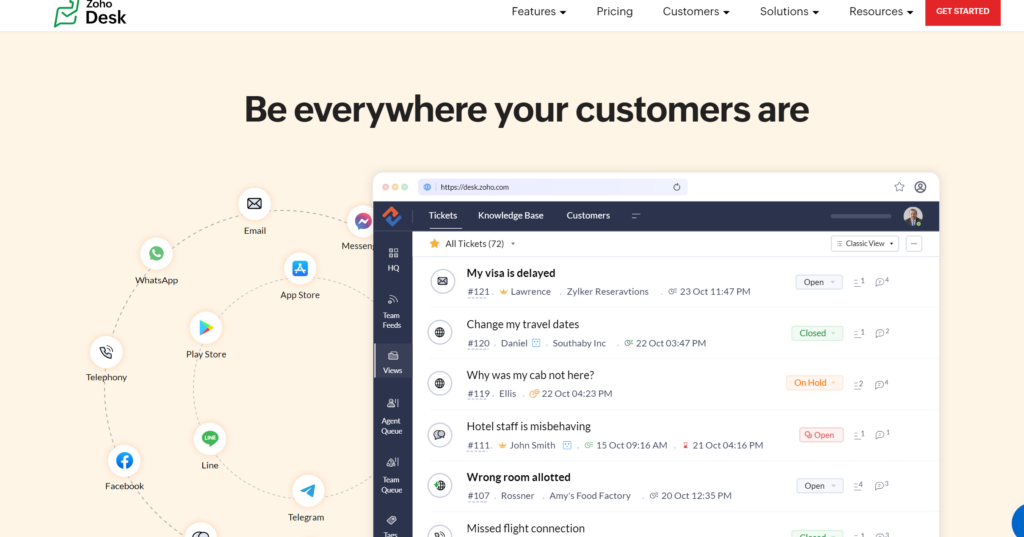Image resolution: width=1024 pixels, height=537 pixels.
Task: Click the GET STARTED button
Action: click(x=962, y=12)
